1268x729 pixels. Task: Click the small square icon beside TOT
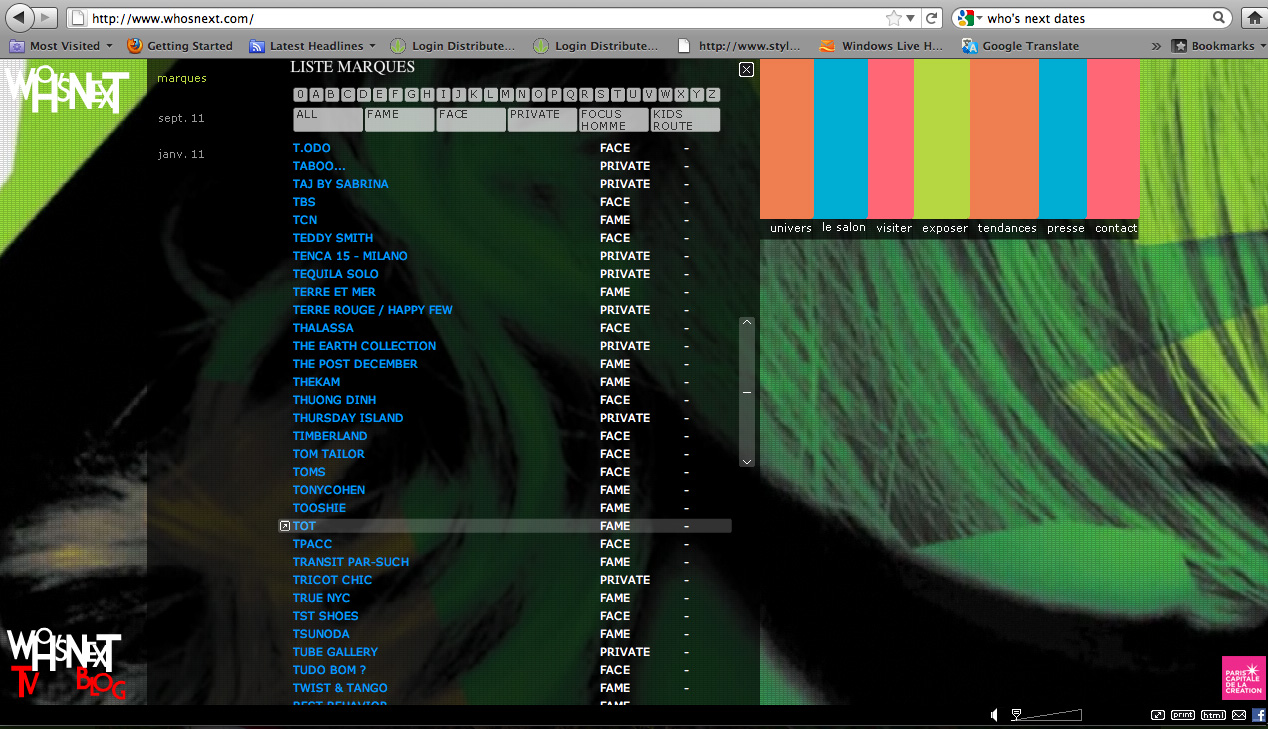[x=285, y=526]
